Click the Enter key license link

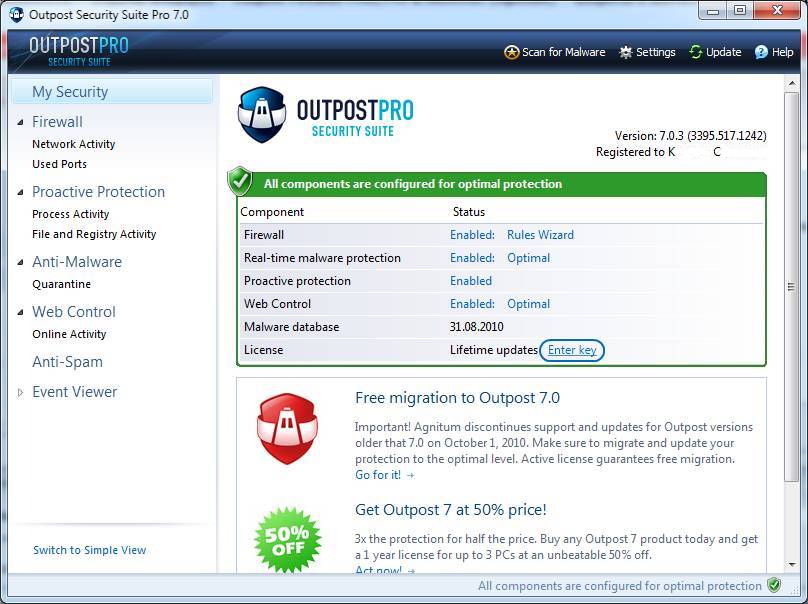point(572,350)
